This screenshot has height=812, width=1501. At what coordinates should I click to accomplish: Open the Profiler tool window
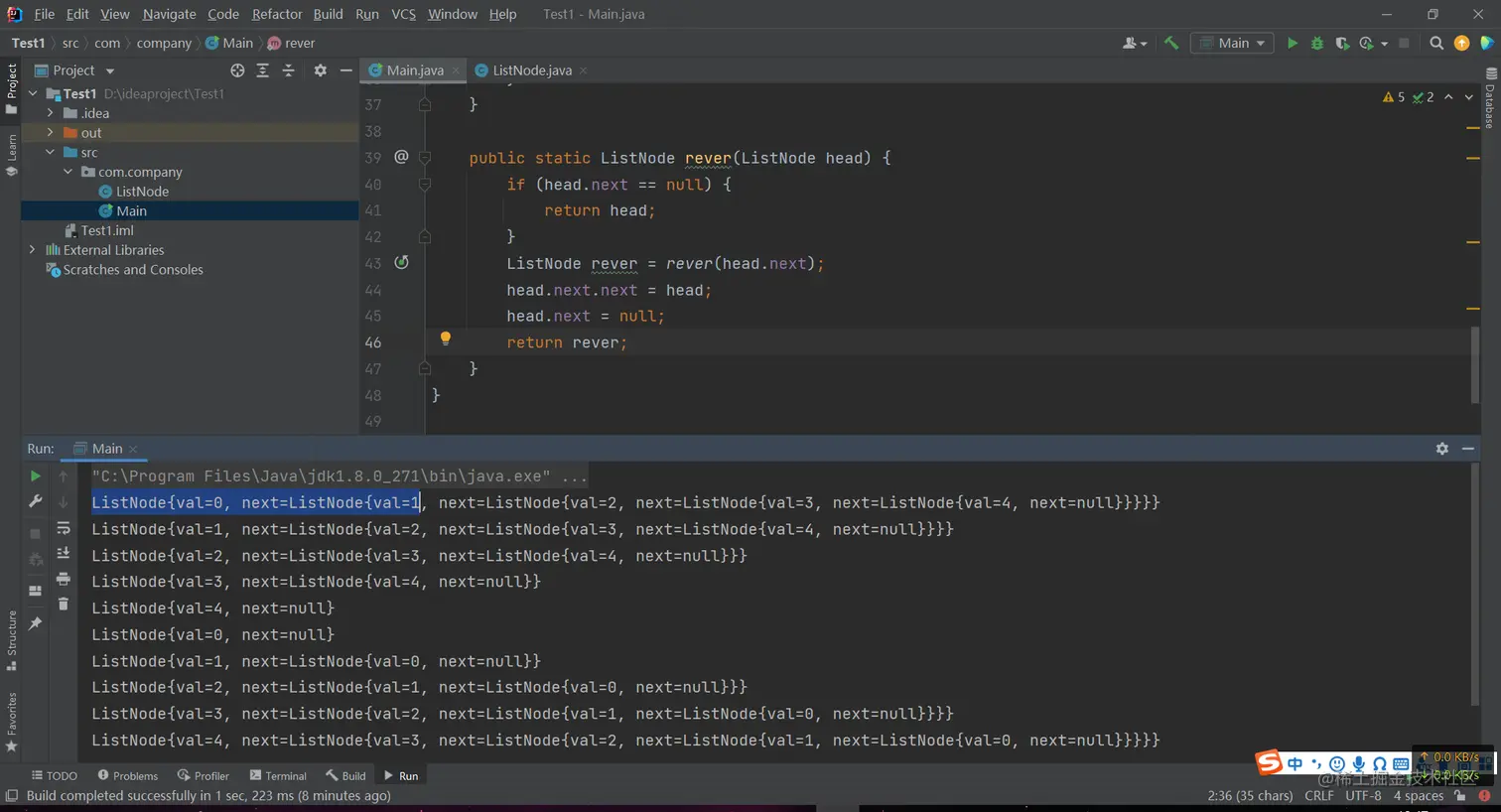[x=203, y=775]
